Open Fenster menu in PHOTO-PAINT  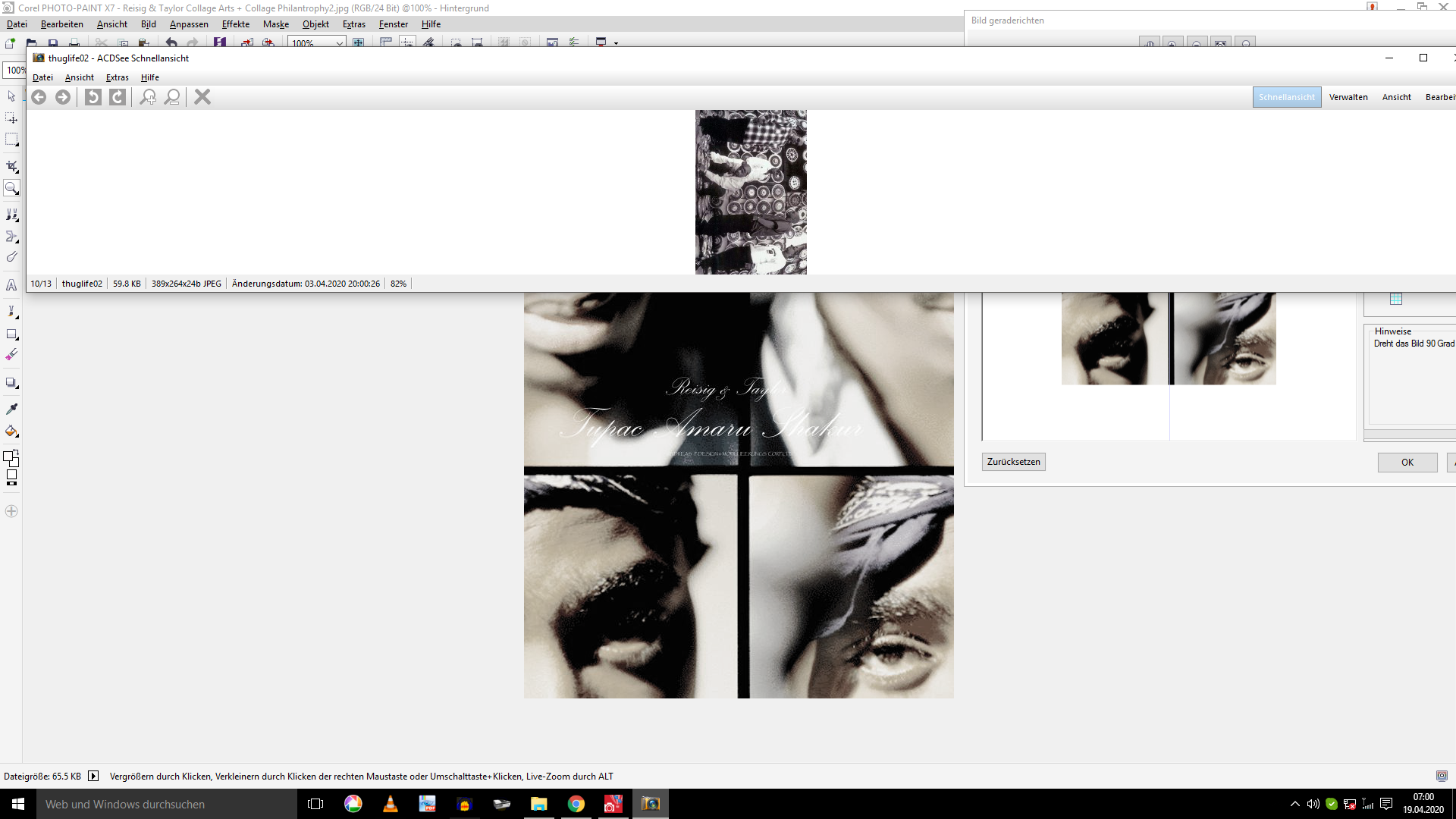394,24
